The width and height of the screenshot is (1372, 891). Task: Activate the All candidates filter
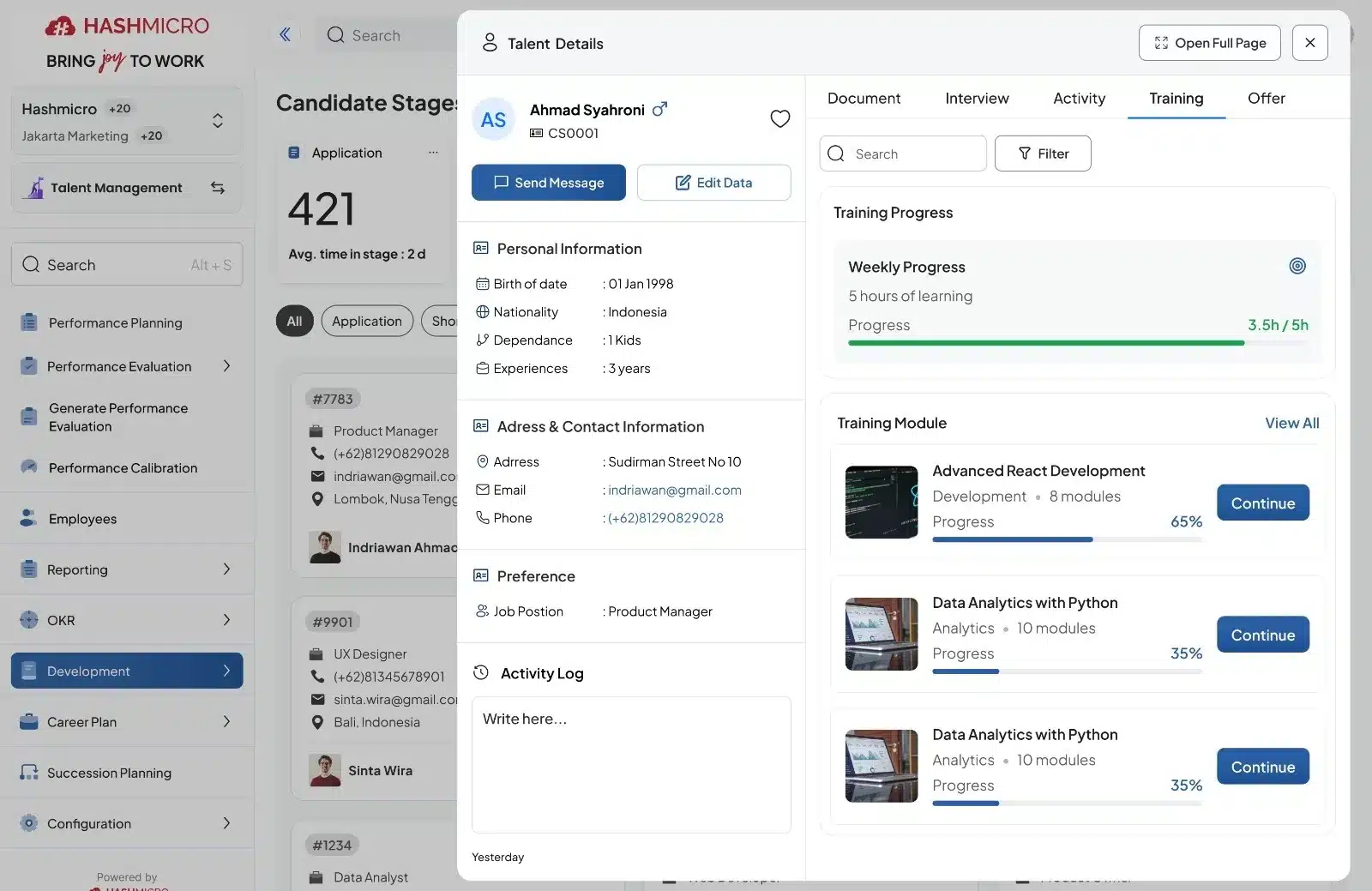coord(294,321)
